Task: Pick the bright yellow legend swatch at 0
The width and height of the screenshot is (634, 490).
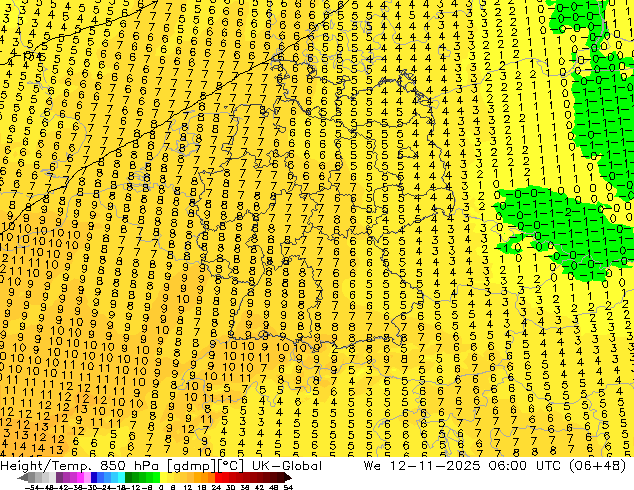Action: [x=164, y=478]
